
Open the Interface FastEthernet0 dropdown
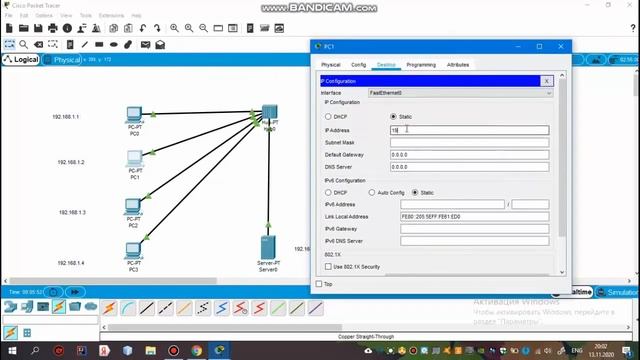(x=461, y=93)
